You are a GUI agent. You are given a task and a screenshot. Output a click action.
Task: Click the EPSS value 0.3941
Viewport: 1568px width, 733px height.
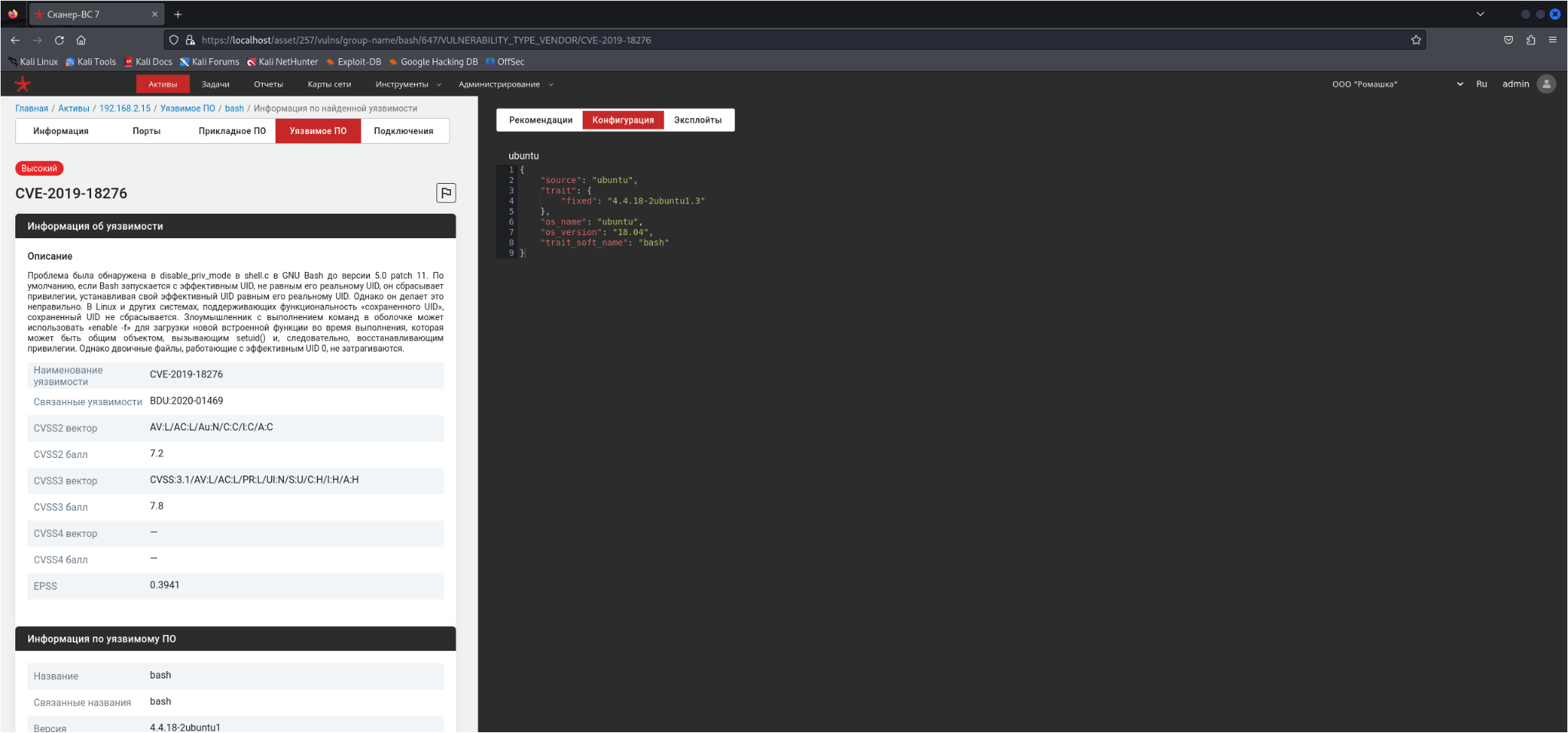point(165,585)
